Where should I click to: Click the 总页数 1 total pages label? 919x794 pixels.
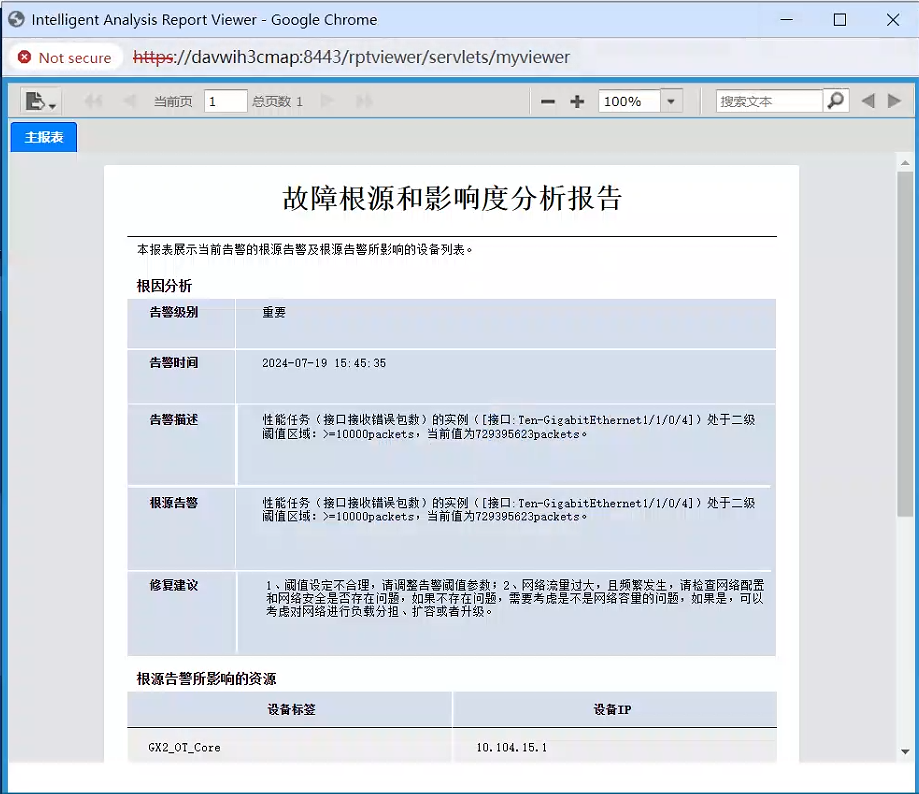pos(277,101)
